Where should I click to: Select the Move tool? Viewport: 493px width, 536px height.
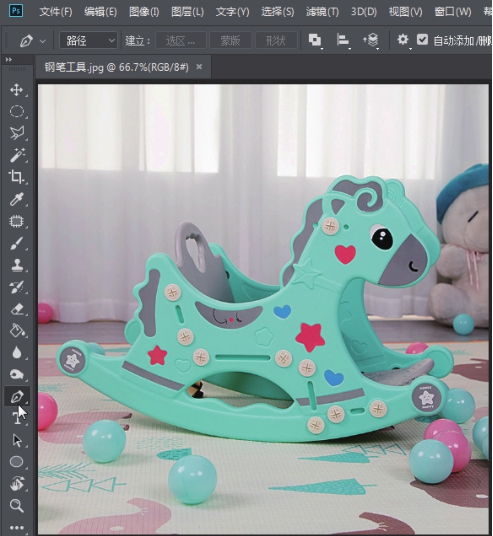click(16, 90)
